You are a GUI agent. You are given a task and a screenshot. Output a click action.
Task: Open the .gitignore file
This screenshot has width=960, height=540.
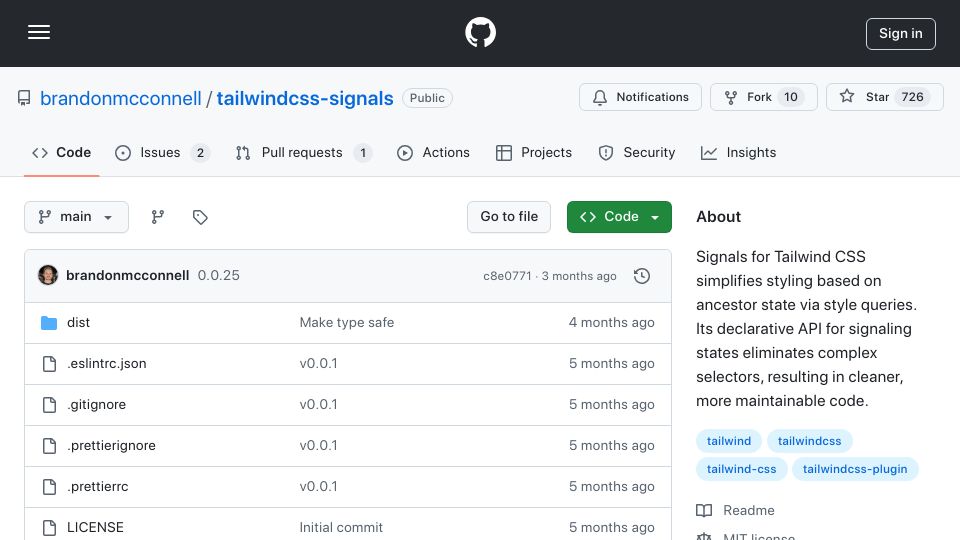96,405
